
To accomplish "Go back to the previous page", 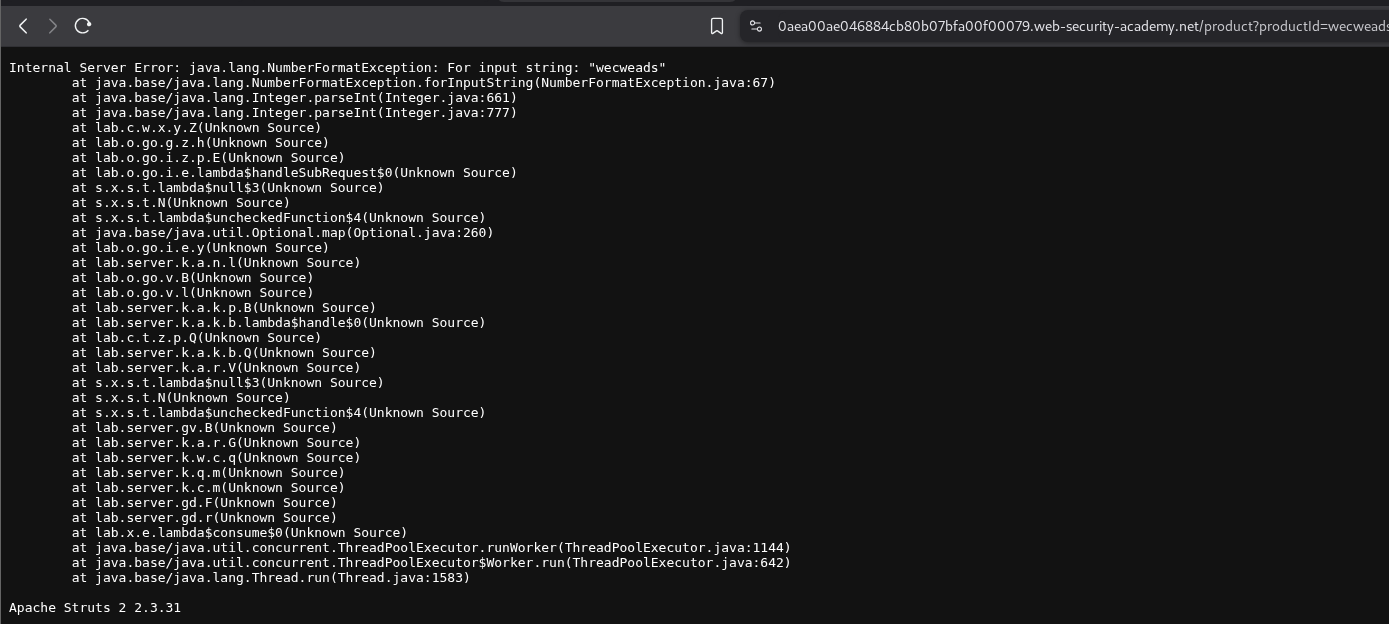I will pos(23,26).
